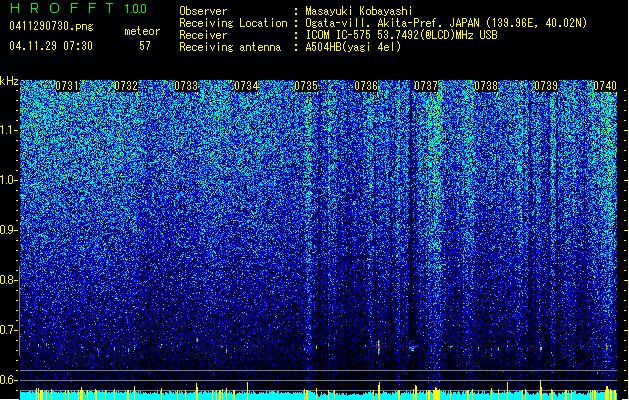Click the 0.9 frequency axis label
629x400 pixels.
(9, 230)
